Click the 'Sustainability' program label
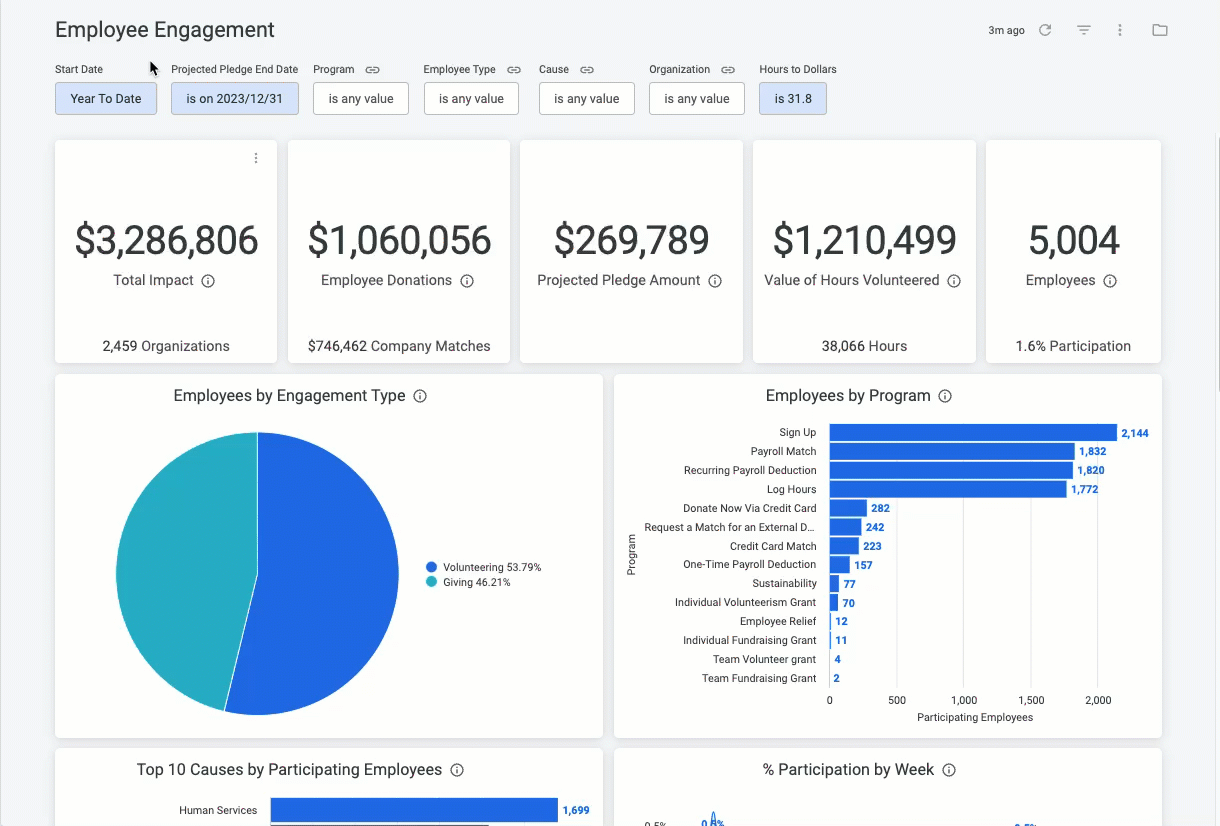Image resolution: width=1220 pixels, height=826 pixels. pyautogui.click(x=785, y=584)
